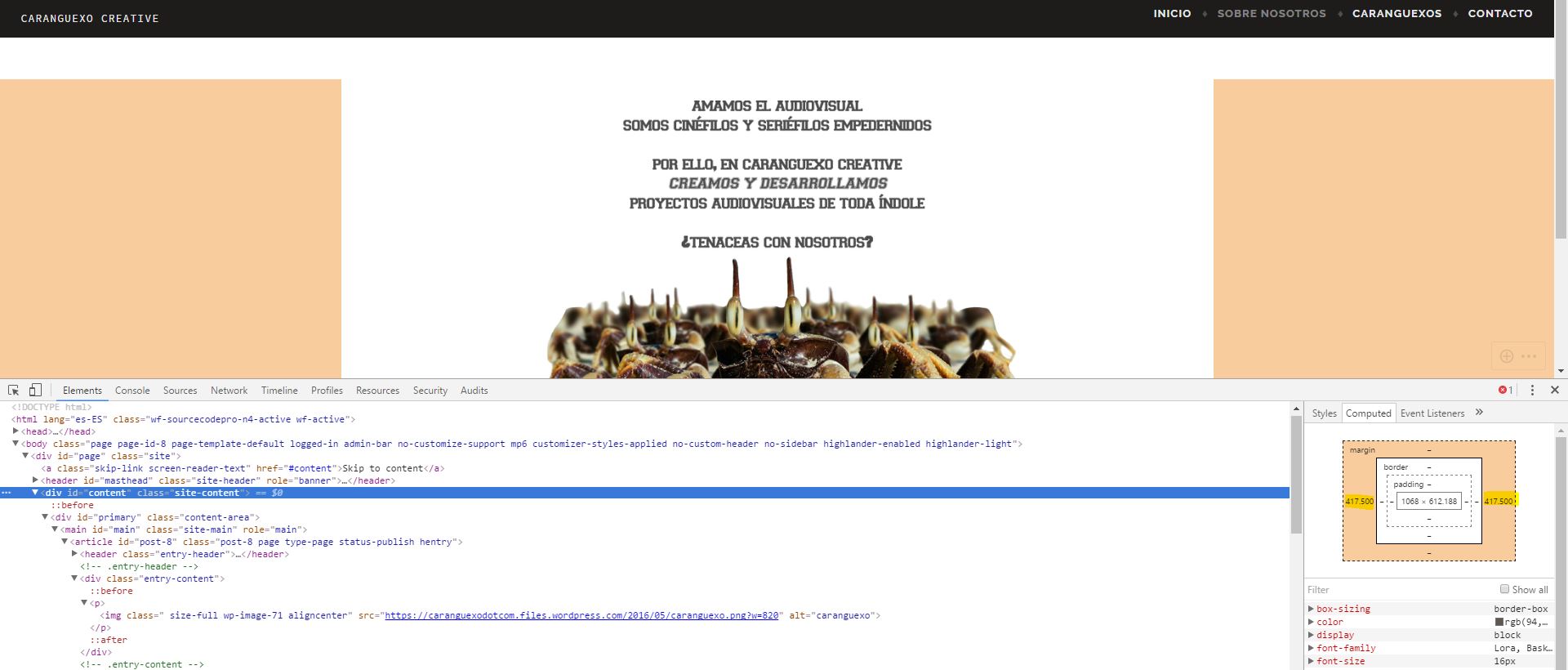Collapse the article post-8 node
The height and width of the screenshot is (670, 1568).
point(65,542)
